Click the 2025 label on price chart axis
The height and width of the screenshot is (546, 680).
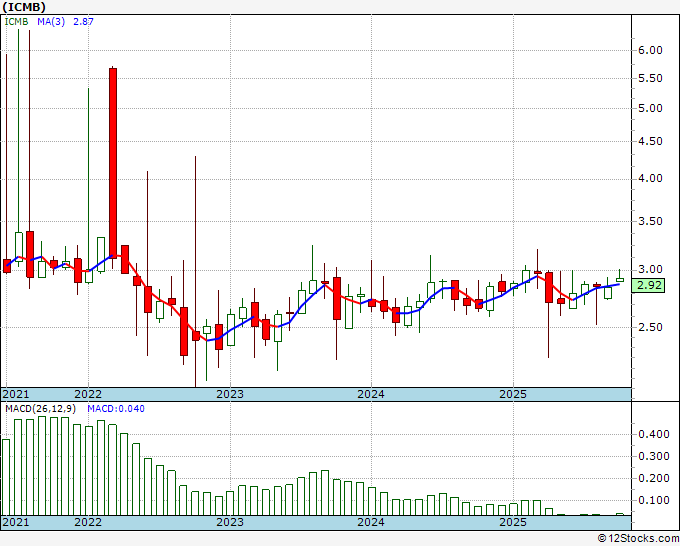(x=513, y=394)
